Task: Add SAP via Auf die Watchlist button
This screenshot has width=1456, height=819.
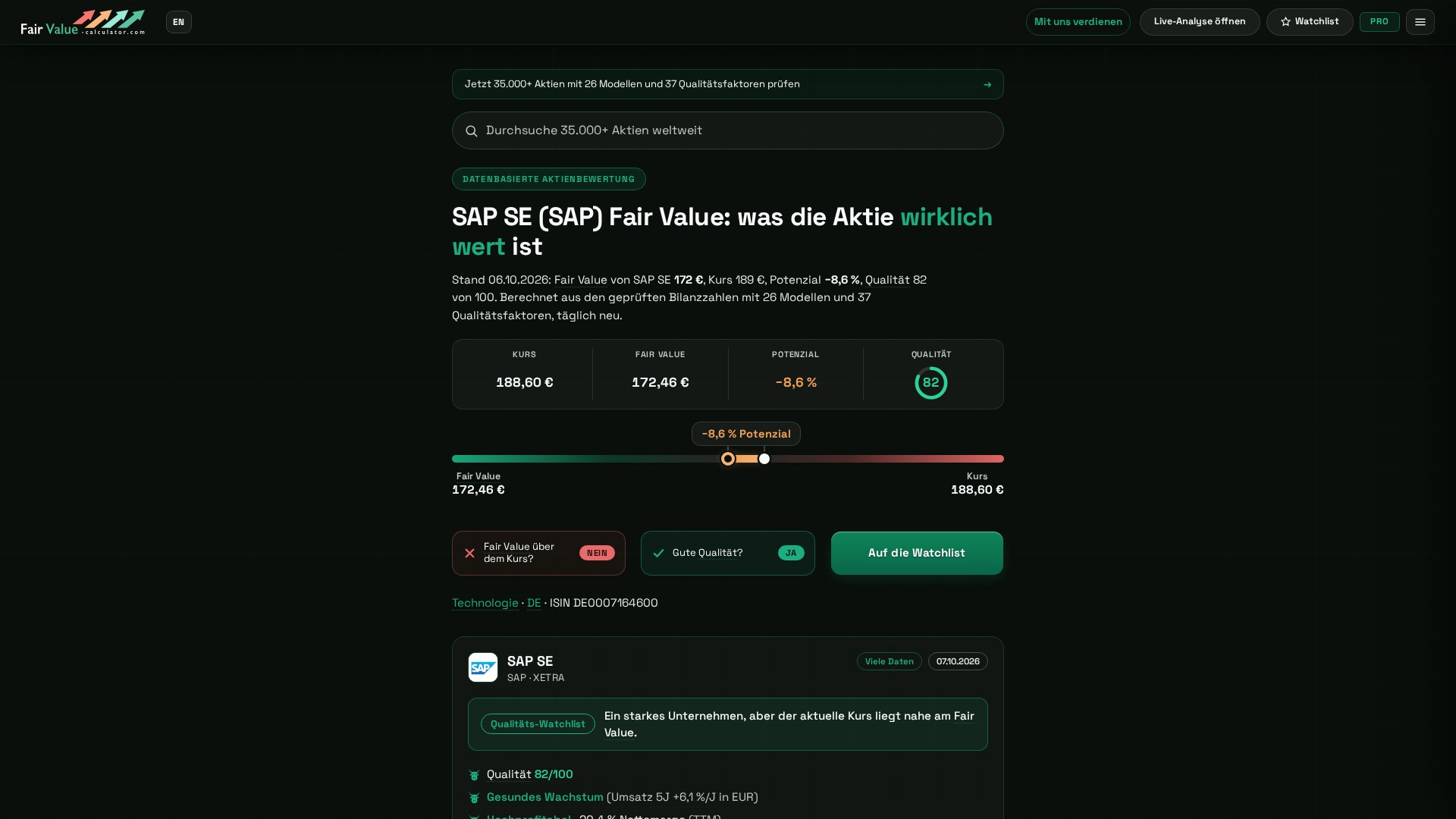Action: coord(917,553)
